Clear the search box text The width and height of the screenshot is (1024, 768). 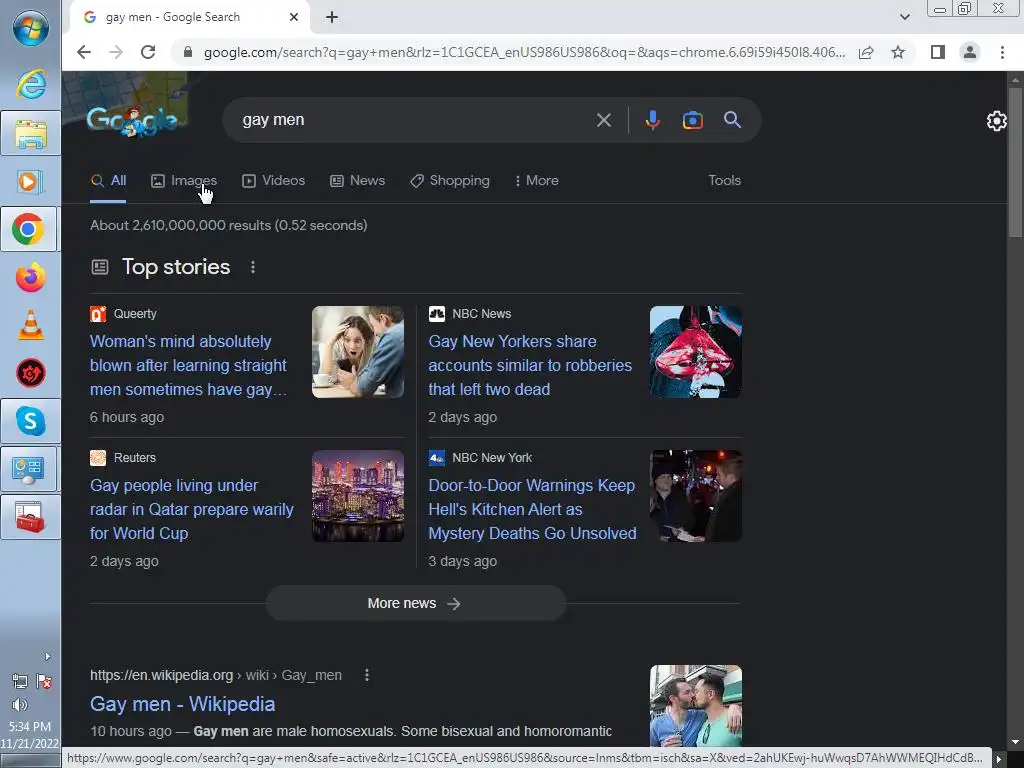tap(603, 120)
